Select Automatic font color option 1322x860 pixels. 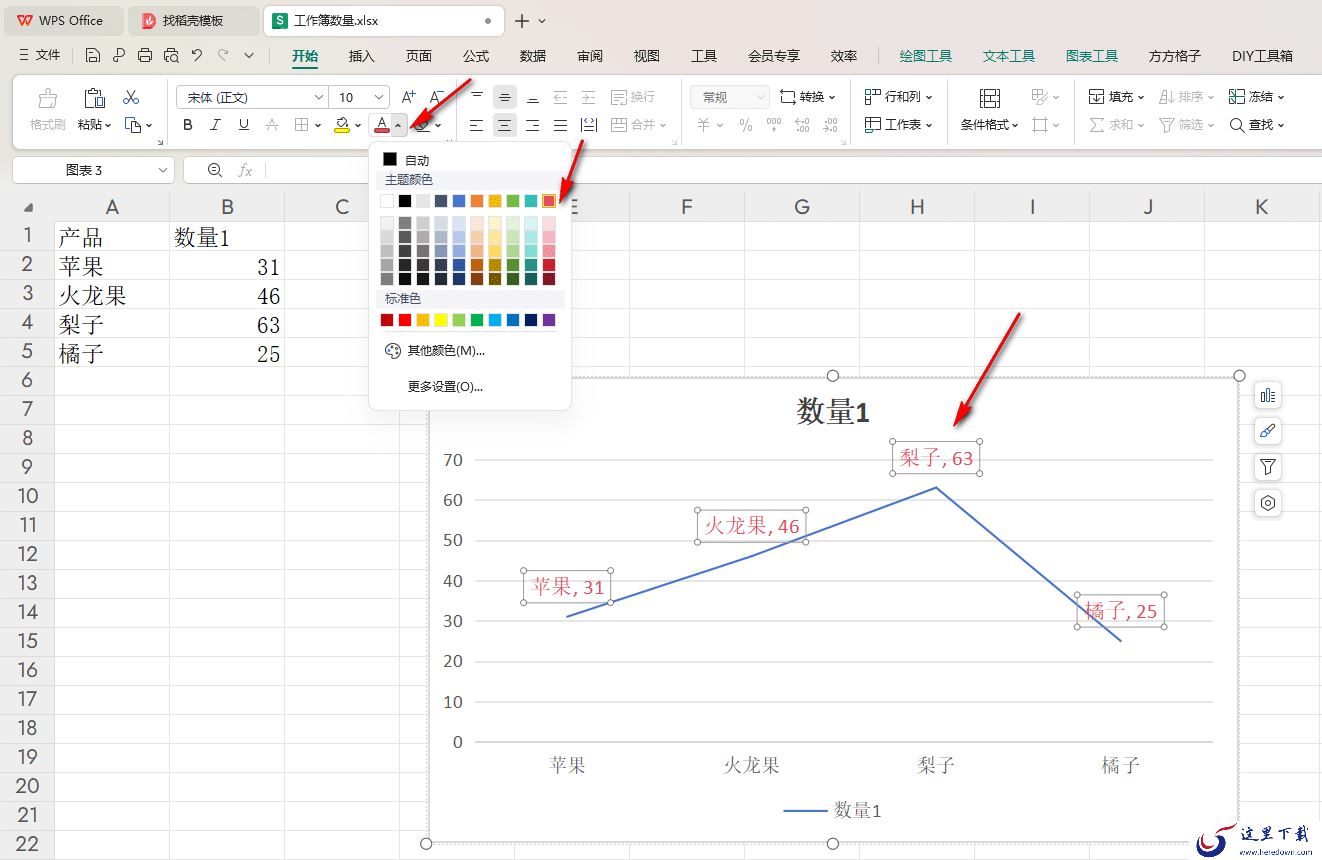(407, 160)
